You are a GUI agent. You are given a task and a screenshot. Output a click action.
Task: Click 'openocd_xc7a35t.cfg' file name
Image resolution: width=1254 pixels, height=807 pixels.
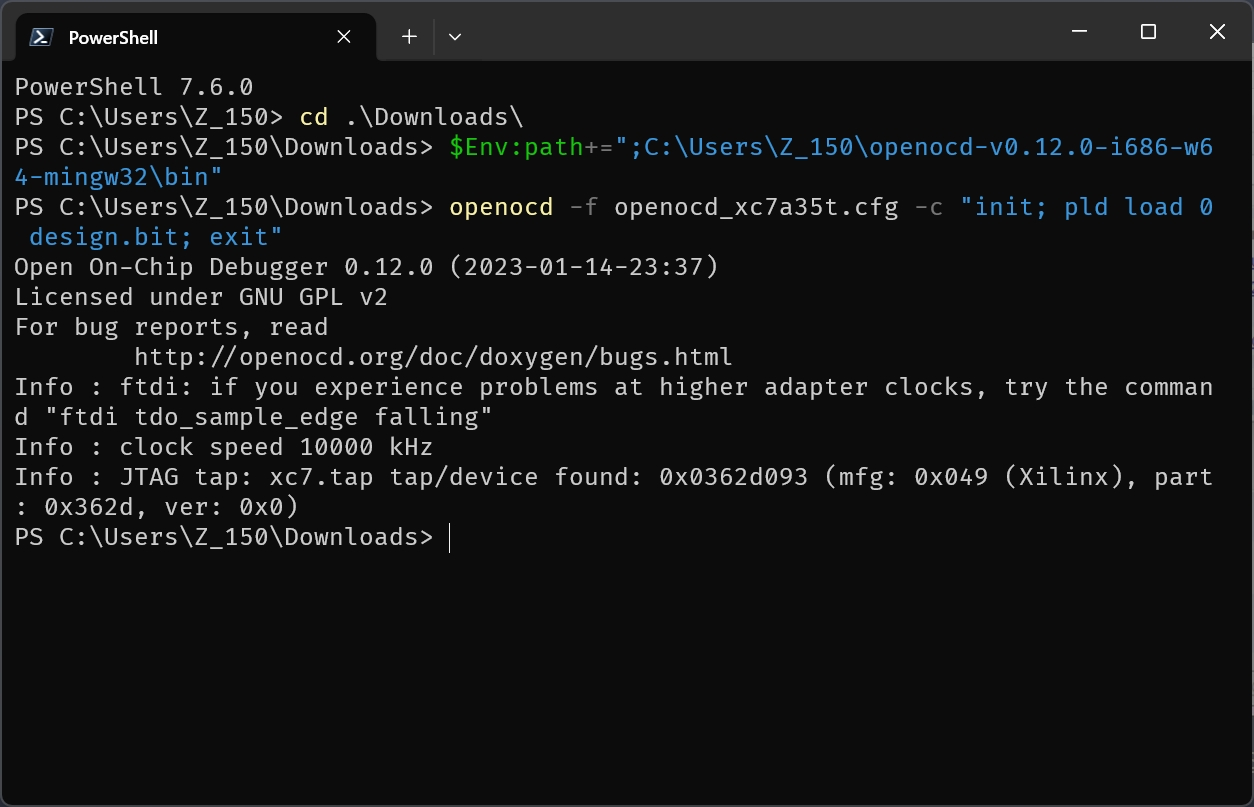(x=756, y=207)
